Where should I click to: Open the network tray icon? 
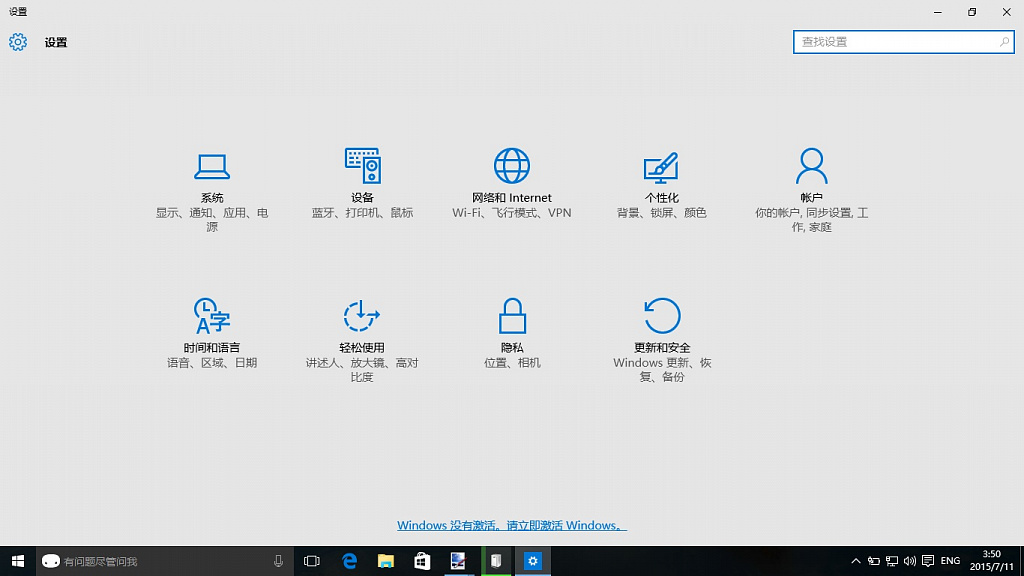coord(891,561)
